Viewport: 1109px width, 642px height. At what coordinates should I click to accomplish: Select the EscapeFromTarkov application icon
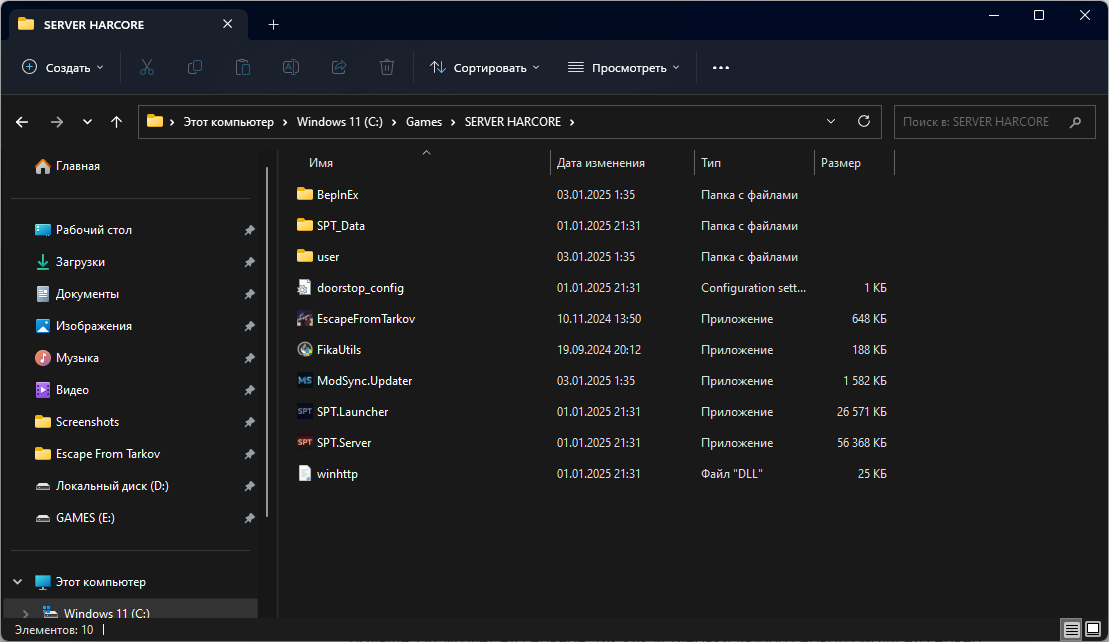[305, 319]
